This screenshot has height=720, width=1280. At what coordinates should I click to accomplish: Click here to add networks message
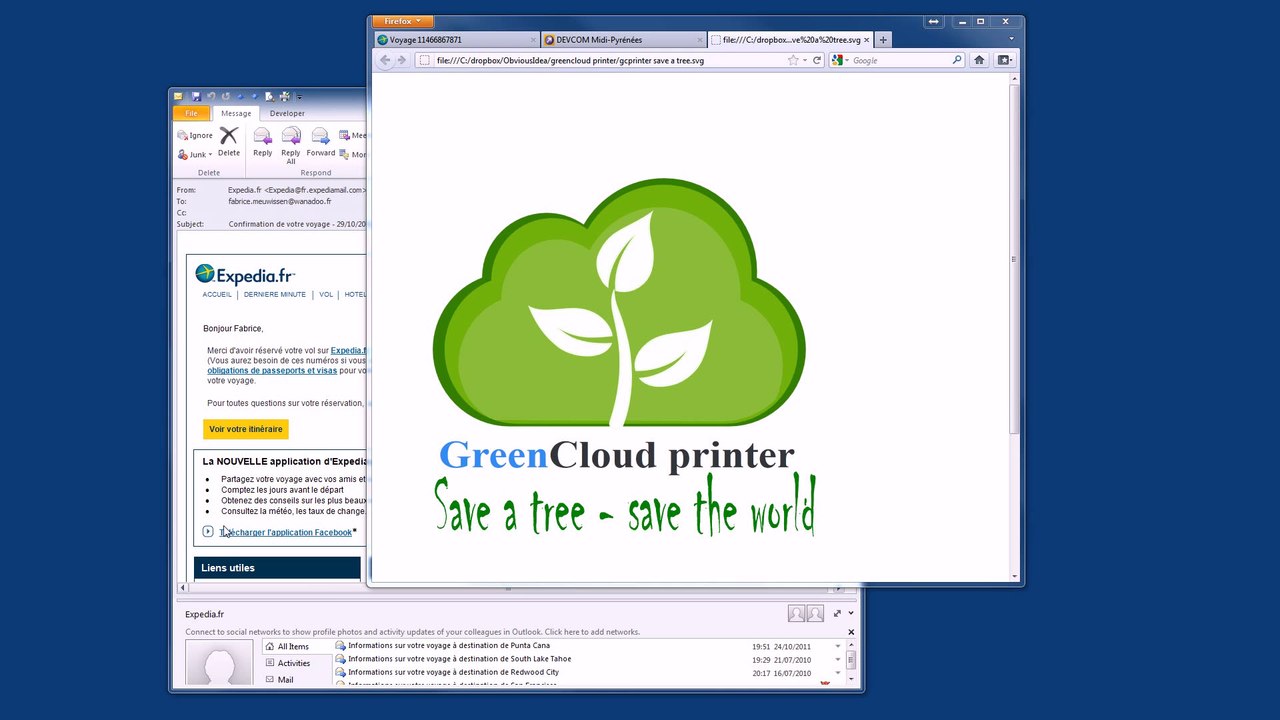412,632
